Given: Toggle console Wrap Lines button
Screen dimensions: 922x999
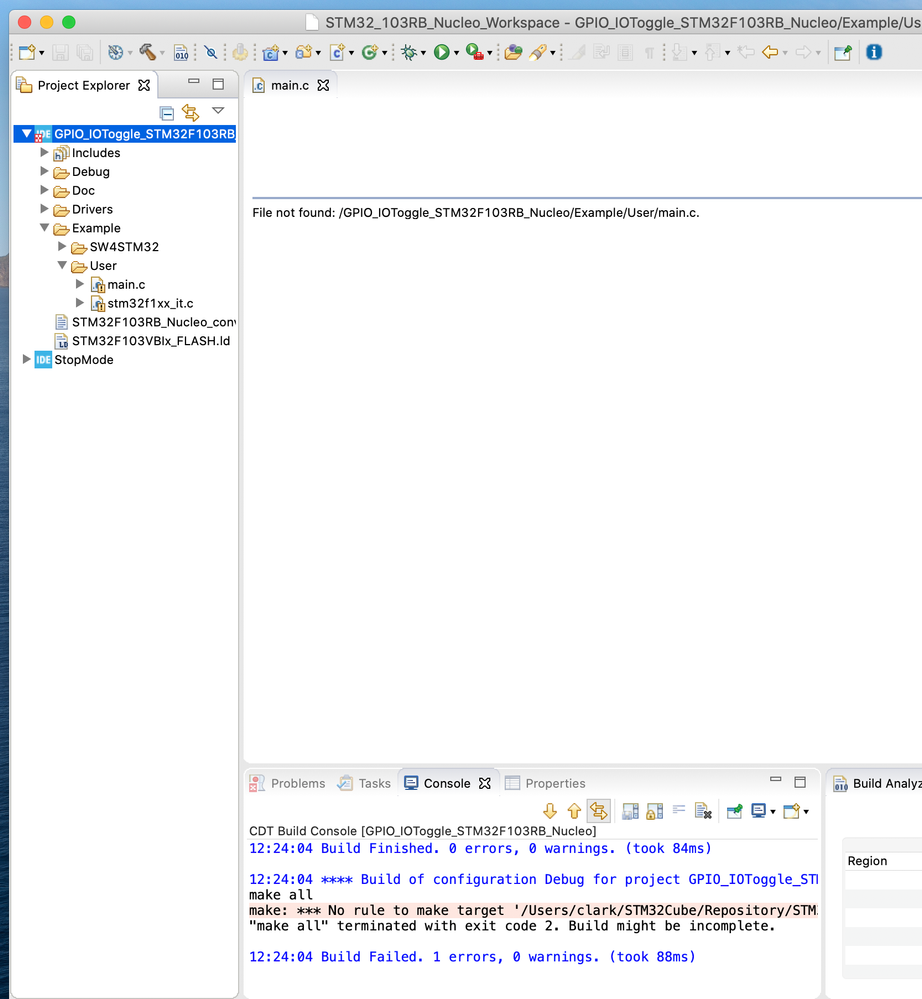Looking at the screenshot, I should 679,810.
